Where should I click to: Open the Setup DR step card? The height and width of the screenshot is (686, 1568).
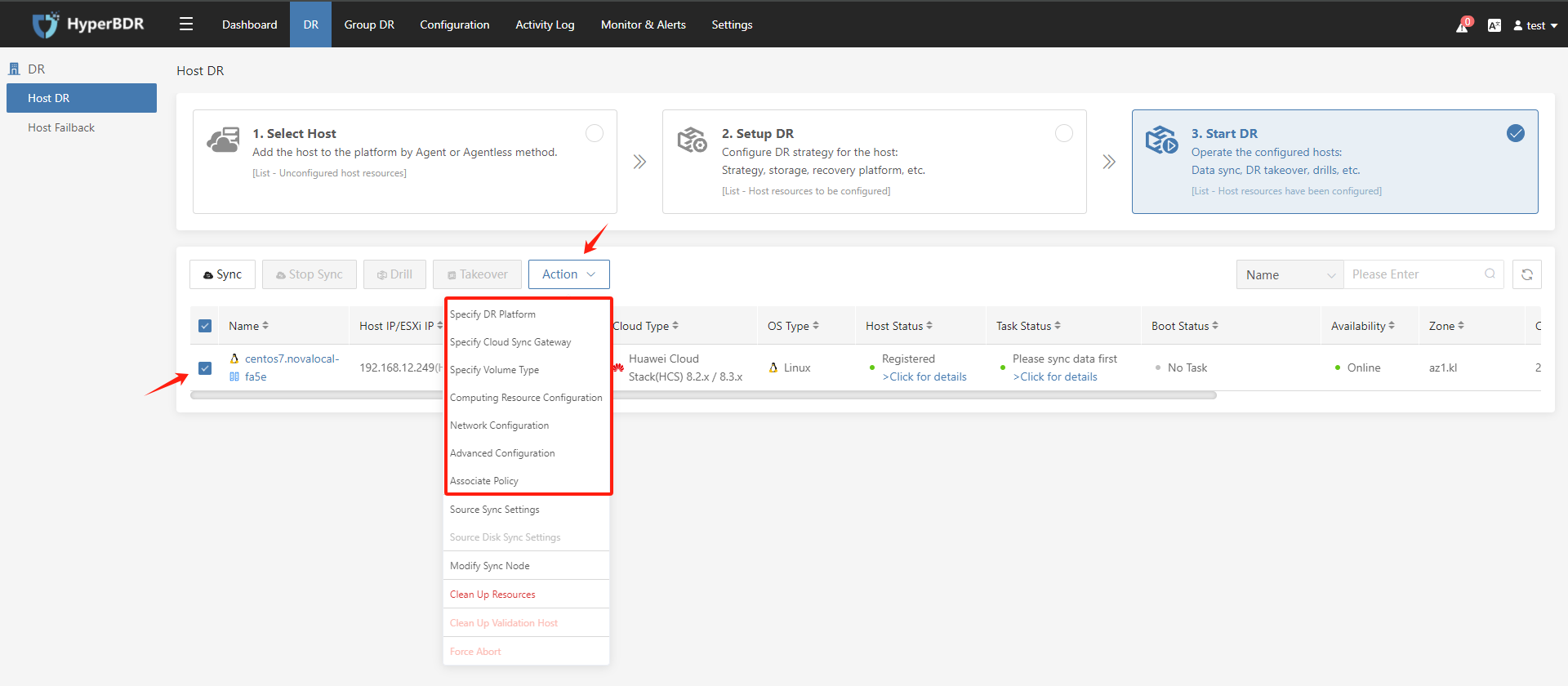pos(874,162)
